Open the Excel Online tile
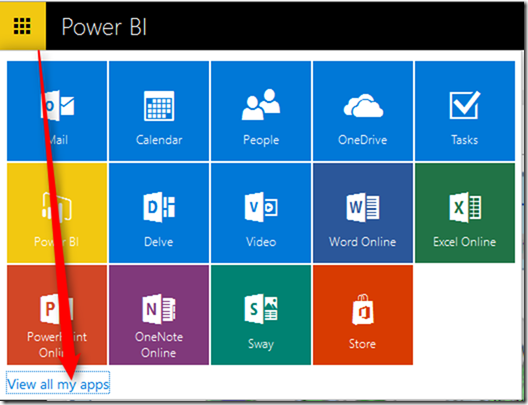Screen dimensions: 528x405 click(x=465, y=213)
